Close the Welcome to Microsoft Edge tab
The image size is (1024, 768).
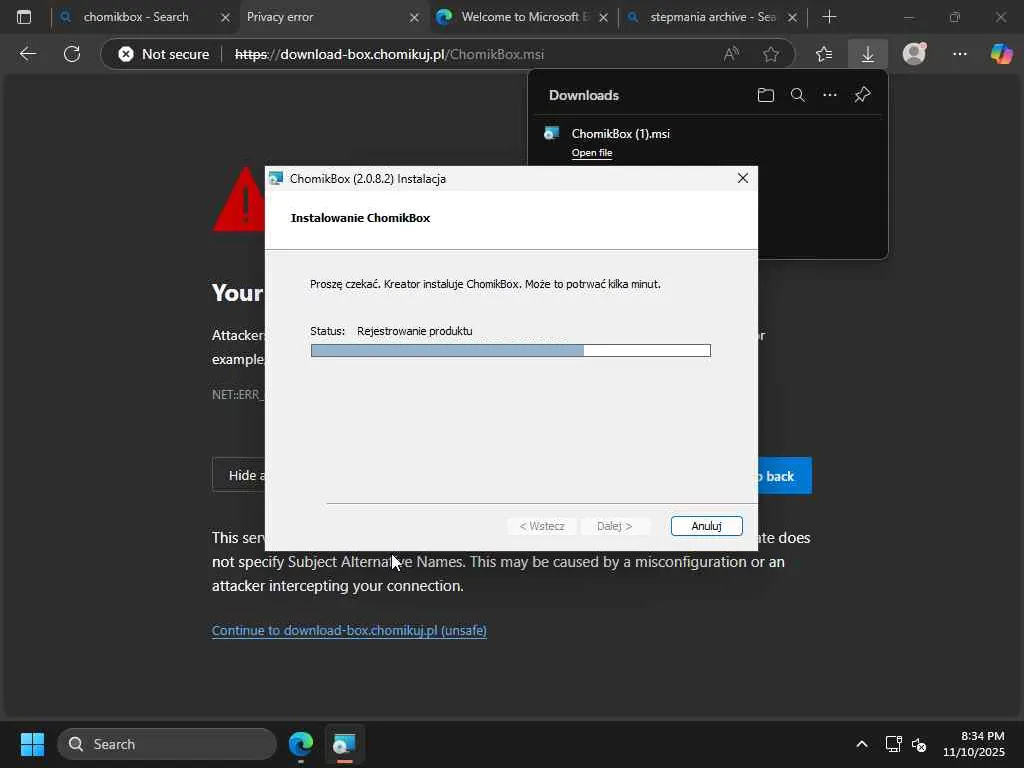pos(603,18)
